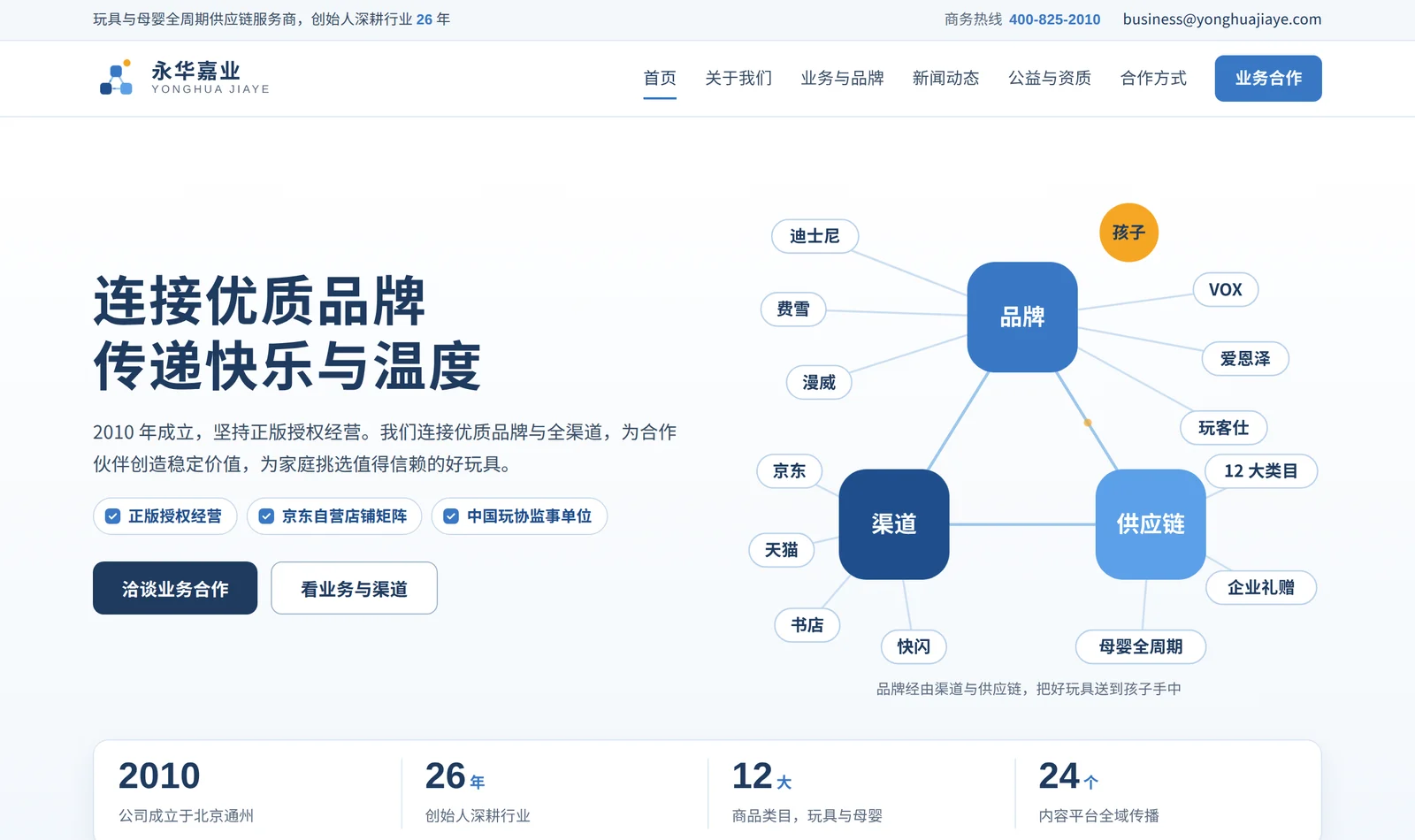Open the 首页 navigation tab
This screenshot has height=840, width=1415.
[x=660, y=78]
